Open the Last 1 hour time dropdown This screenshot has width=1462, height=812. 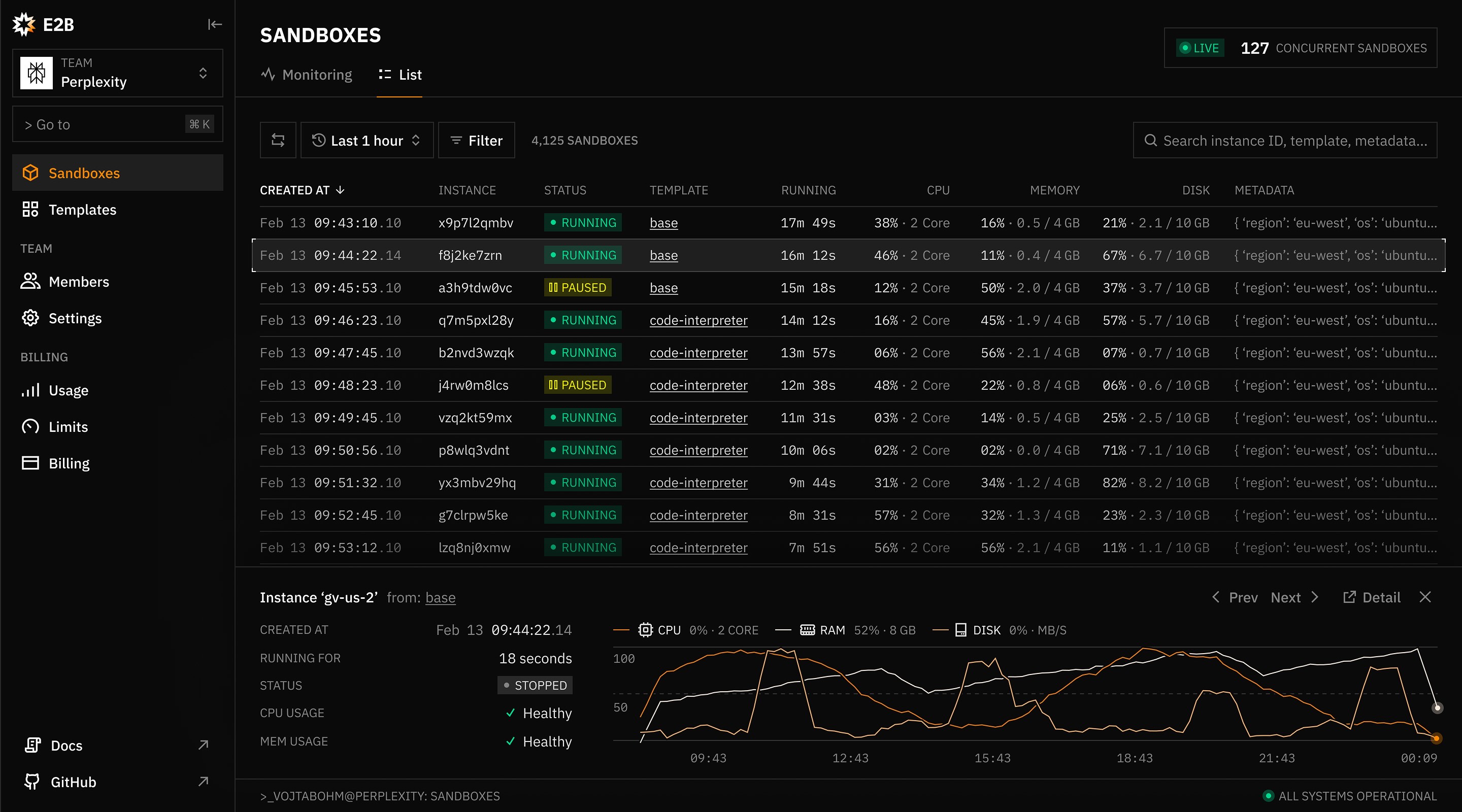point(367,140)
